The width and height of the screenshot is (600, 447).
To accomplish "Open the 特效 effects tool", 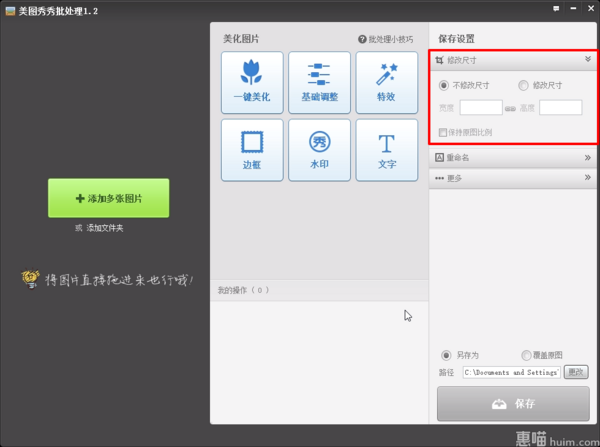I will tap(386, 83).
